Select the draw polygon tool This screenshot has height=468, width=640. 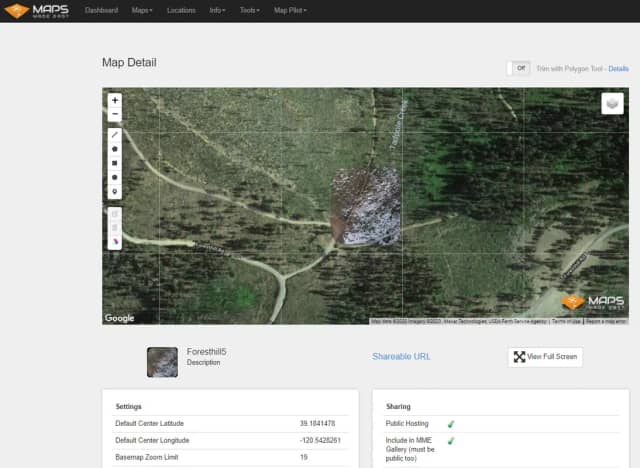click(115, 149)
